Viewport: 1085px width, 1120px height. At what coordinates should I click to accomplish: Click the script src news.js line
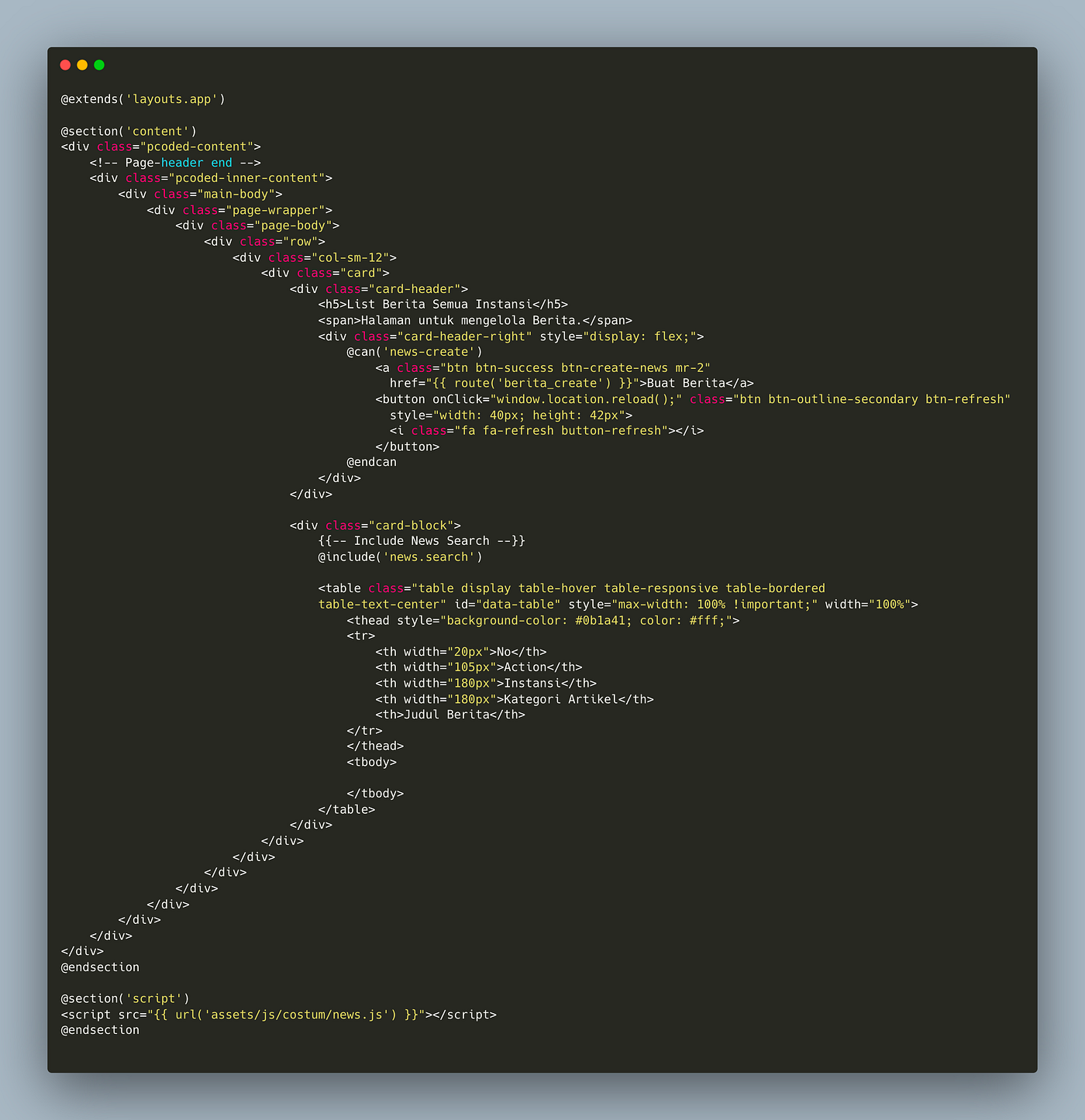[x=279, y=1014]
